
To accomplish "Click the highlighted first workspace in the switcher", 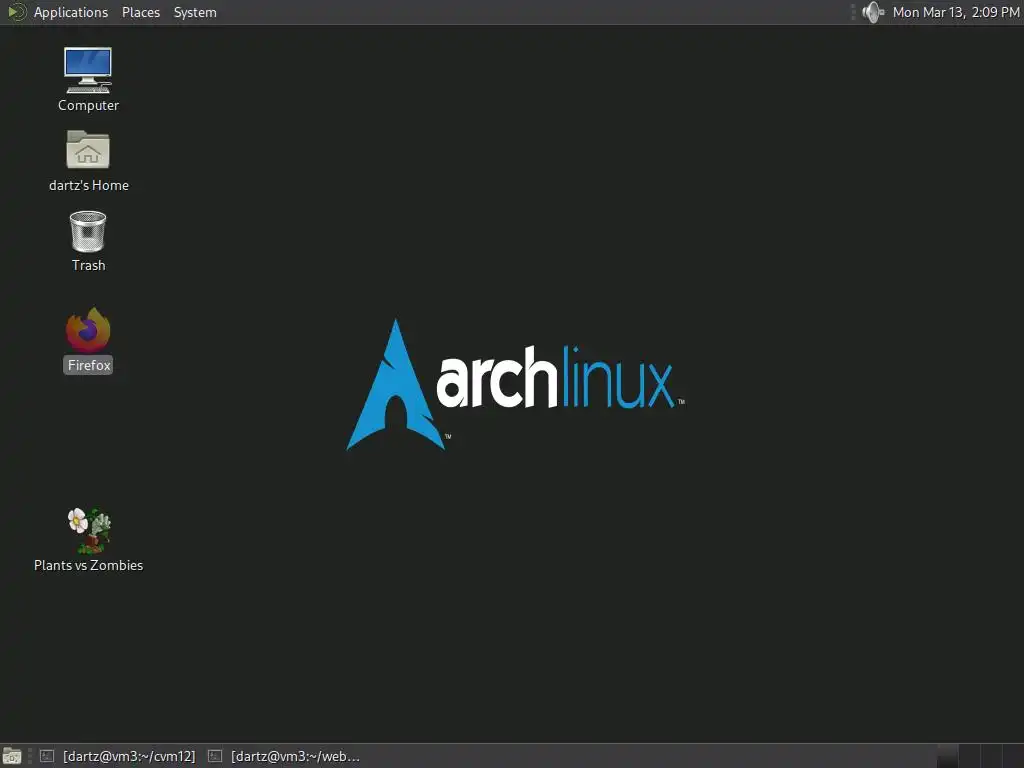I will (948, 756).
